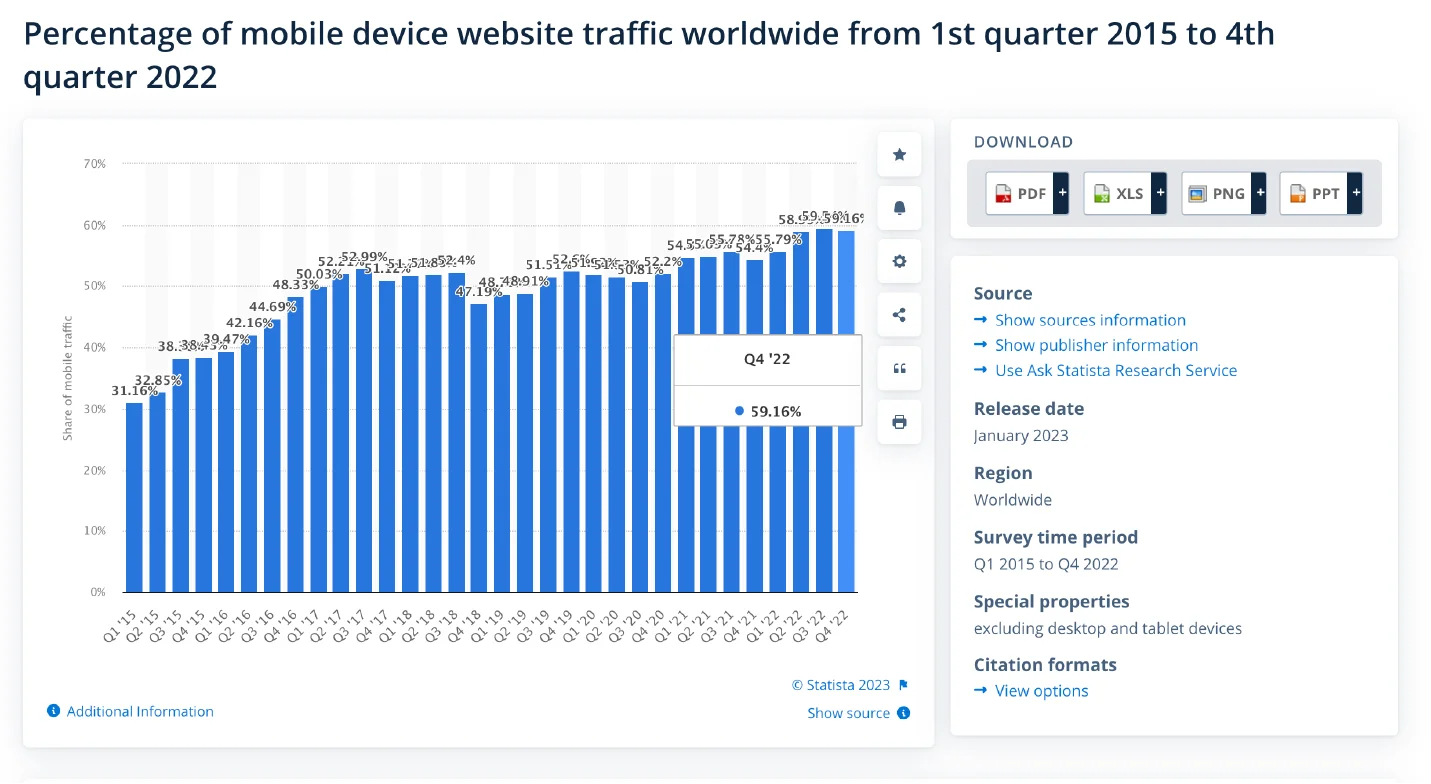Click the Show source link
The height and width of the screenshot is (784, 1431).
tap(848, 713)
